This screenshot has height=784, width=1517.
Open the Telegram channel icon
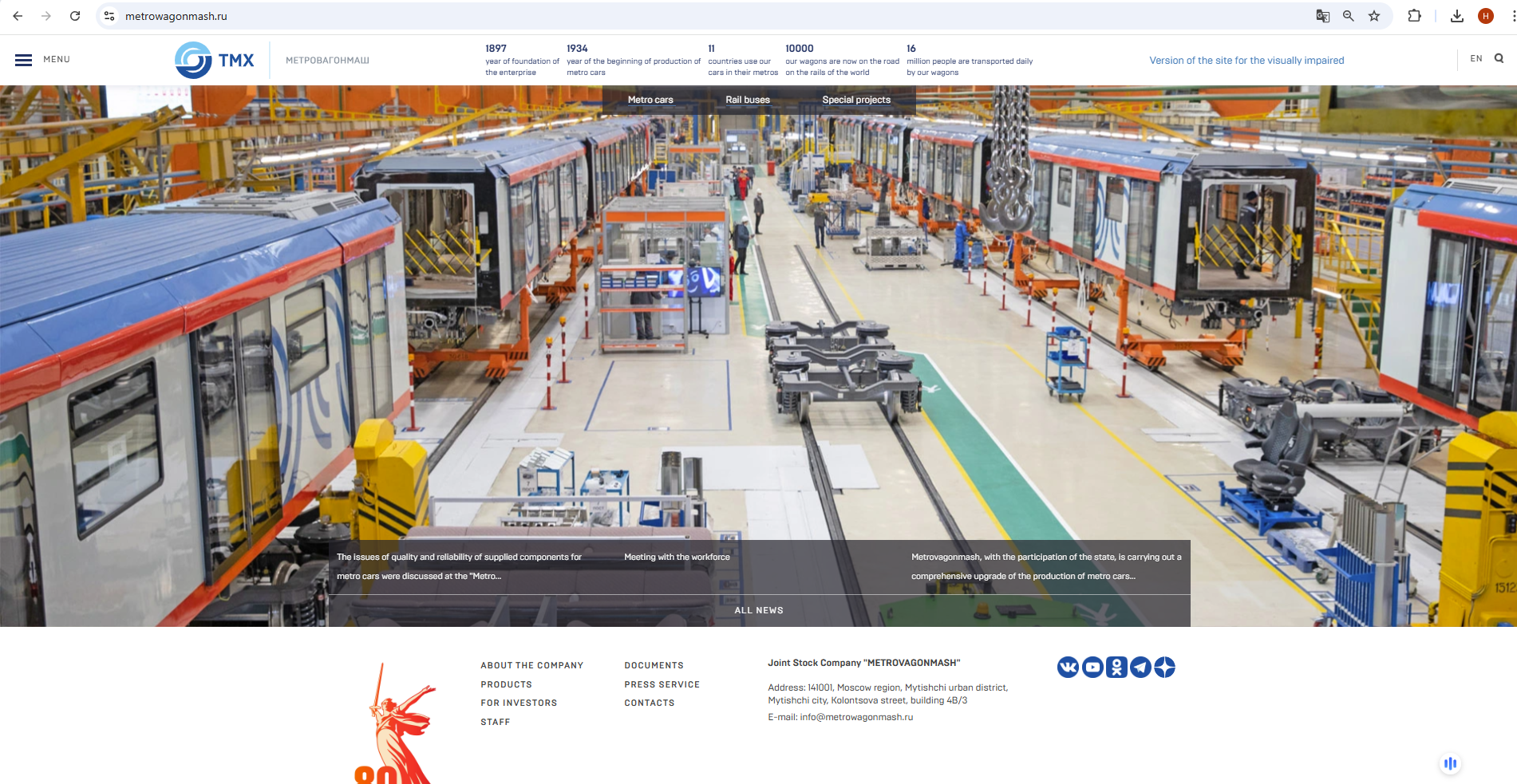coord(1140,667)
